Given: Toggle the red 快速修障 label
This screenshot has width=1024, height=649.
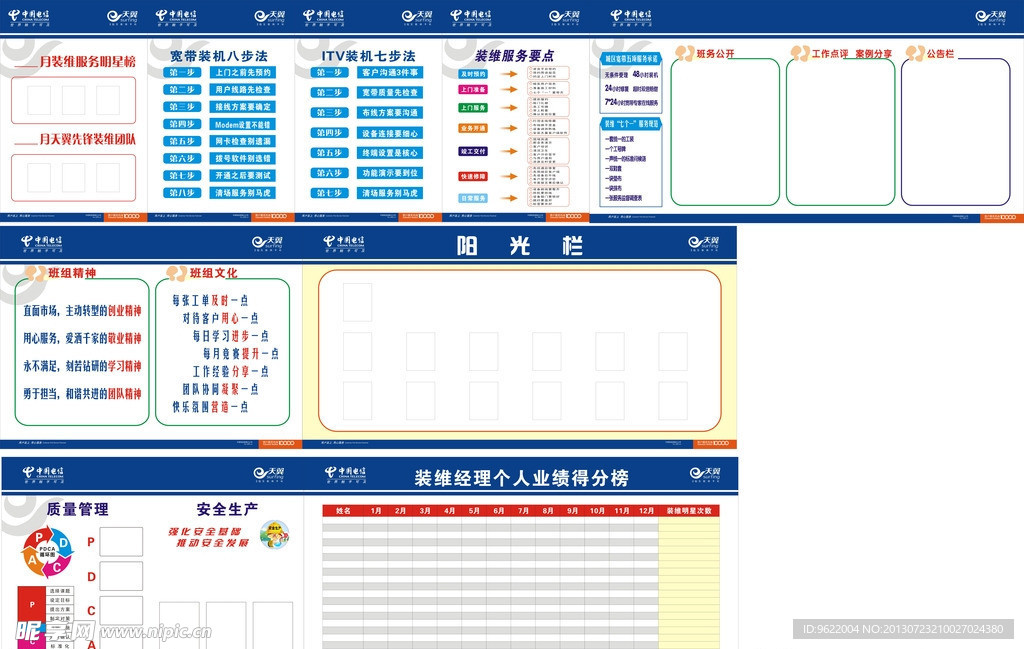Looking at the screenshot, I should (473, 175).
